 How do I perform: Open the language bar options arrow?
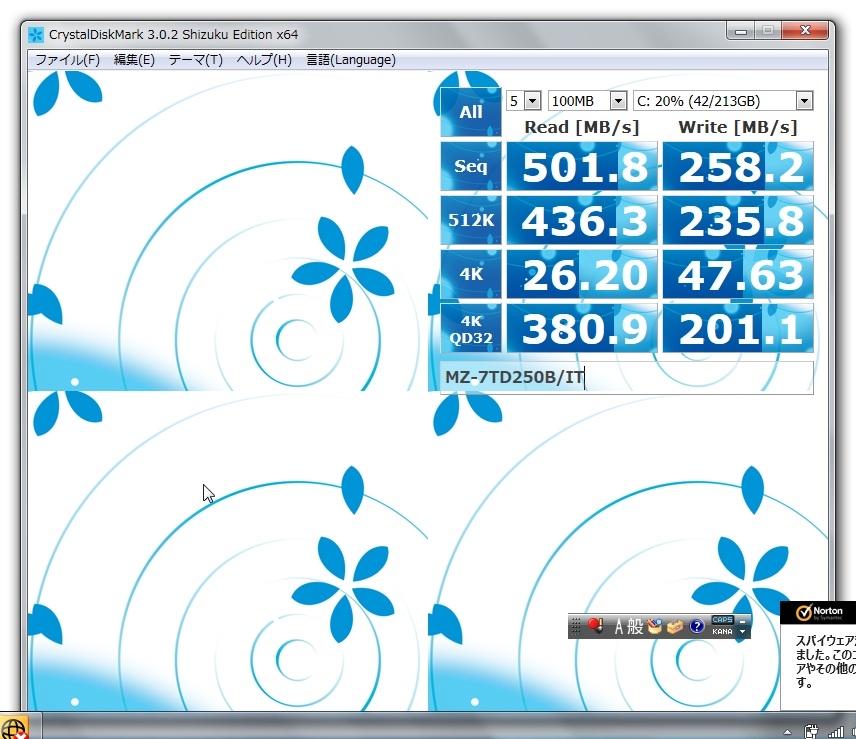click(x=742, y=631)
